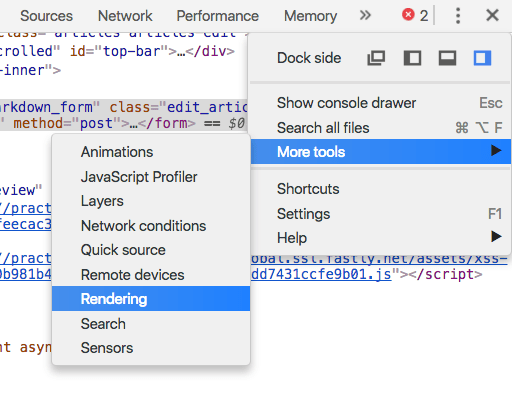Undock DevTools into separate window icon
Viewport: 512px width, 401px height.
[376, 58]
